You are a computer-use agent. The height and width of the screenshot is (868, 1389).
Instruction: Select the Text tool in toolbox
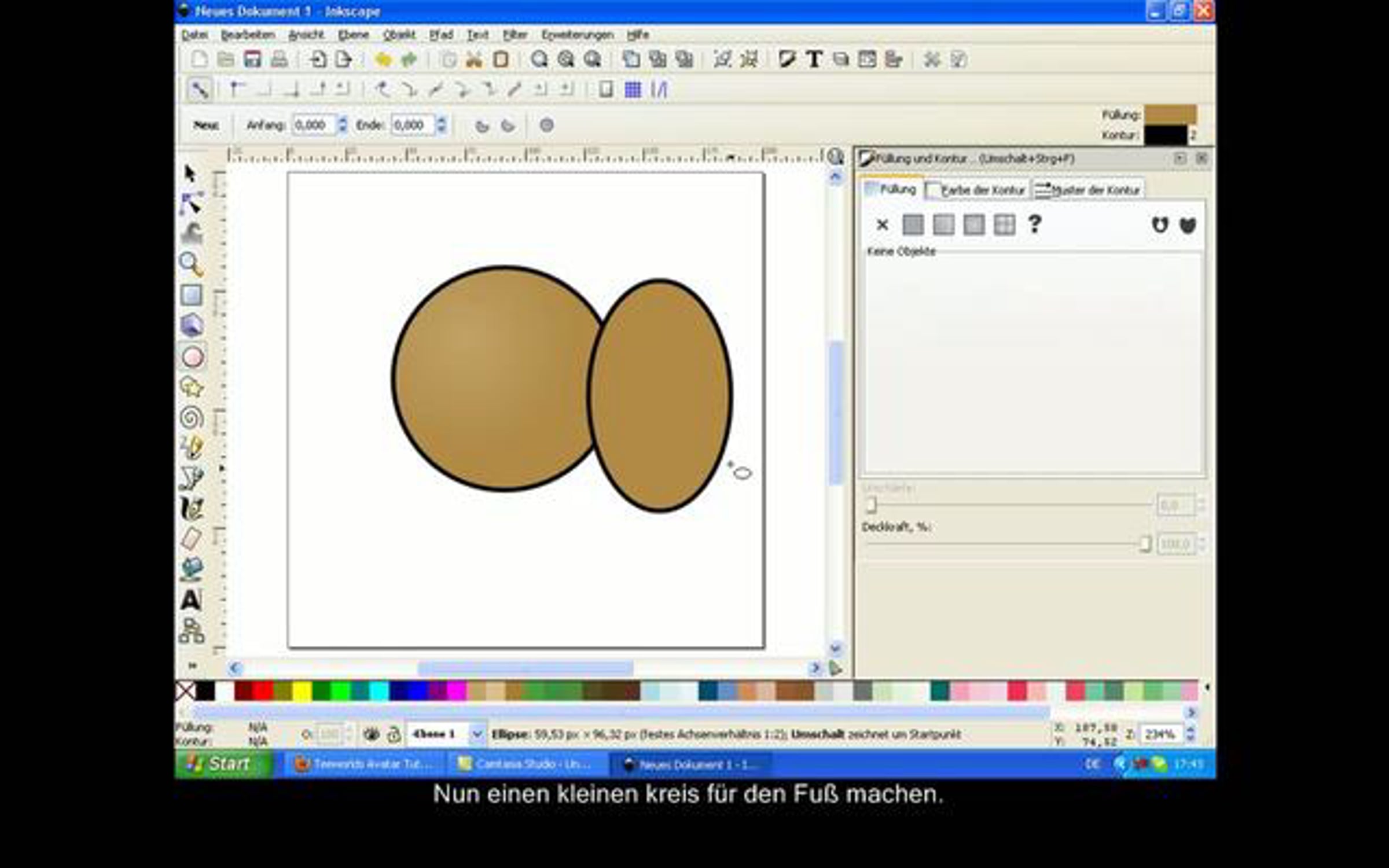[x=192, y=599]
